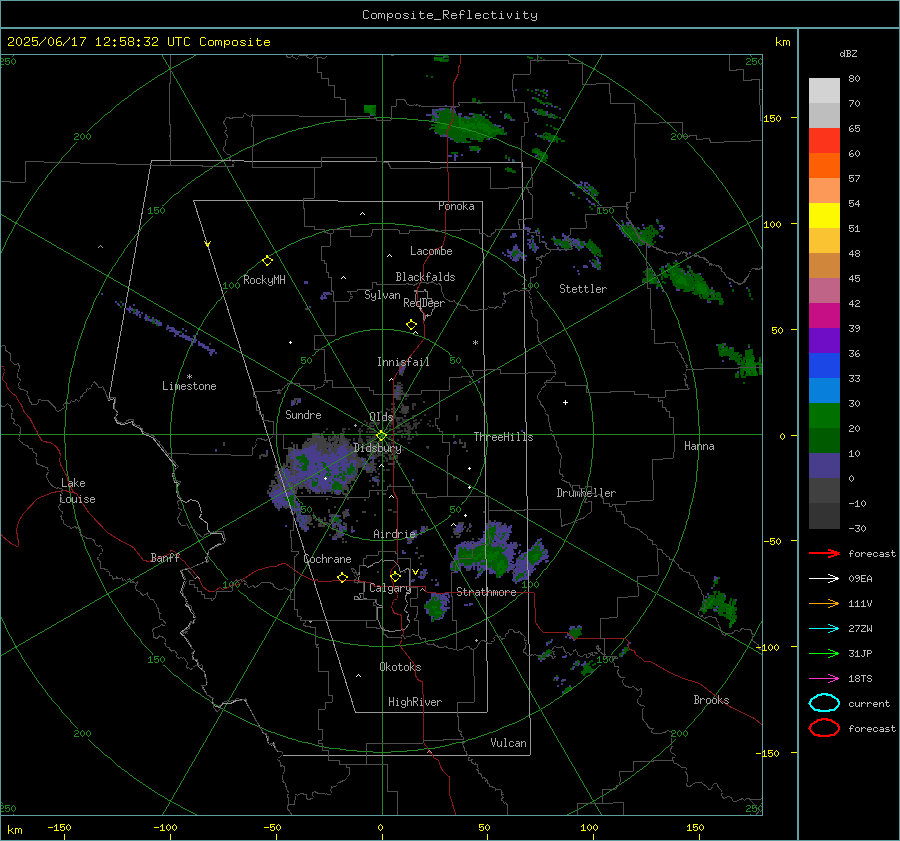Viewport: 900px width, 841px height.
Task: Click the Okotoks city label
Action: coord(400,667)
